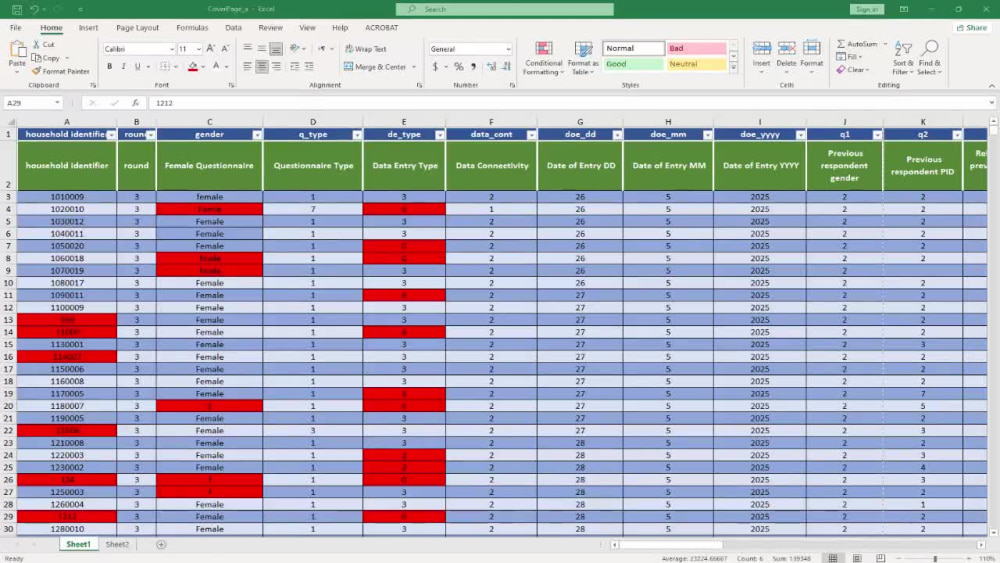Decrease the font size

tap(225, 49)
